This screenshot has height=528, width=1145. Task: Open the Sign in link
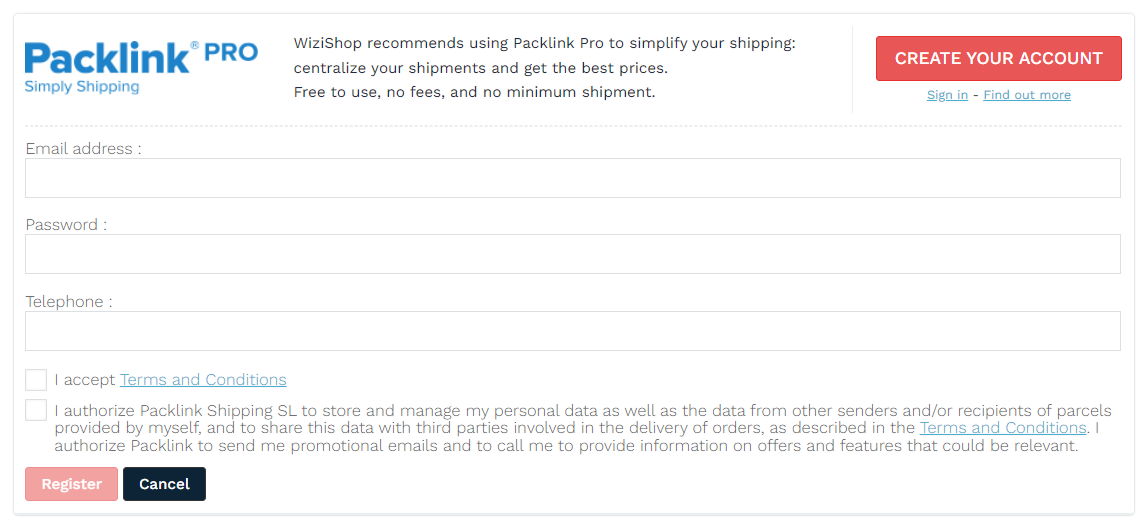(x=947, y=95)
